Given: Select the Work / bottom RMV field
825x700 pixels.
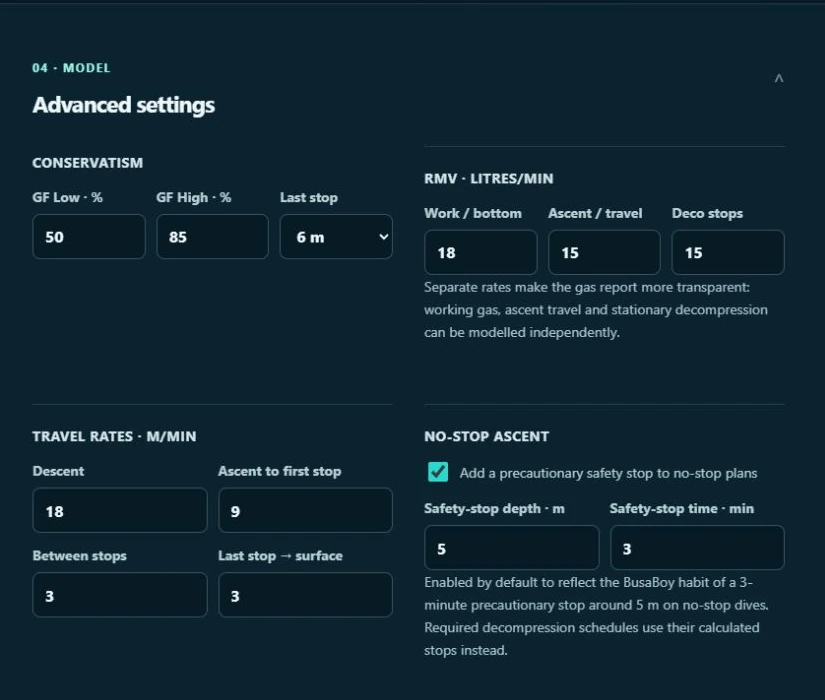Looking at the screenshot, I should click(481, 253).
